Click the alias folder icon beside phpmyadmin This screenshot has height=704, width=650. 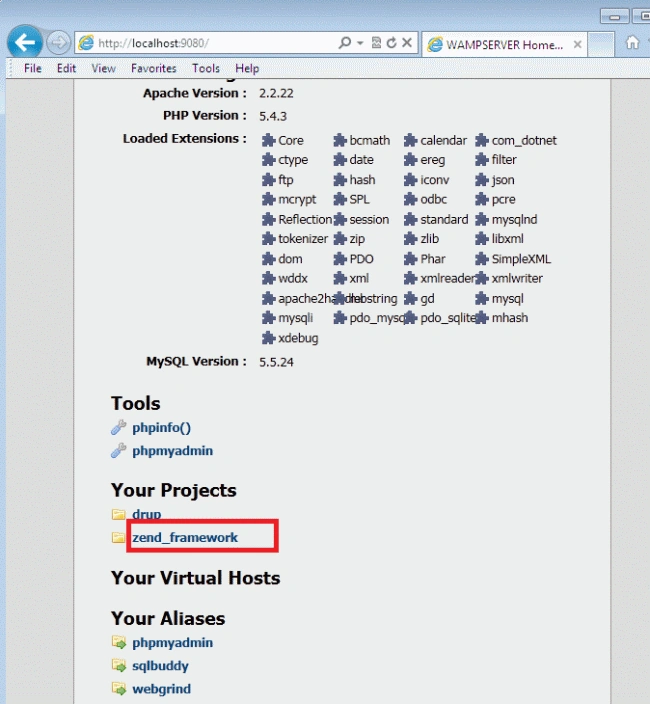click(119, 642)
